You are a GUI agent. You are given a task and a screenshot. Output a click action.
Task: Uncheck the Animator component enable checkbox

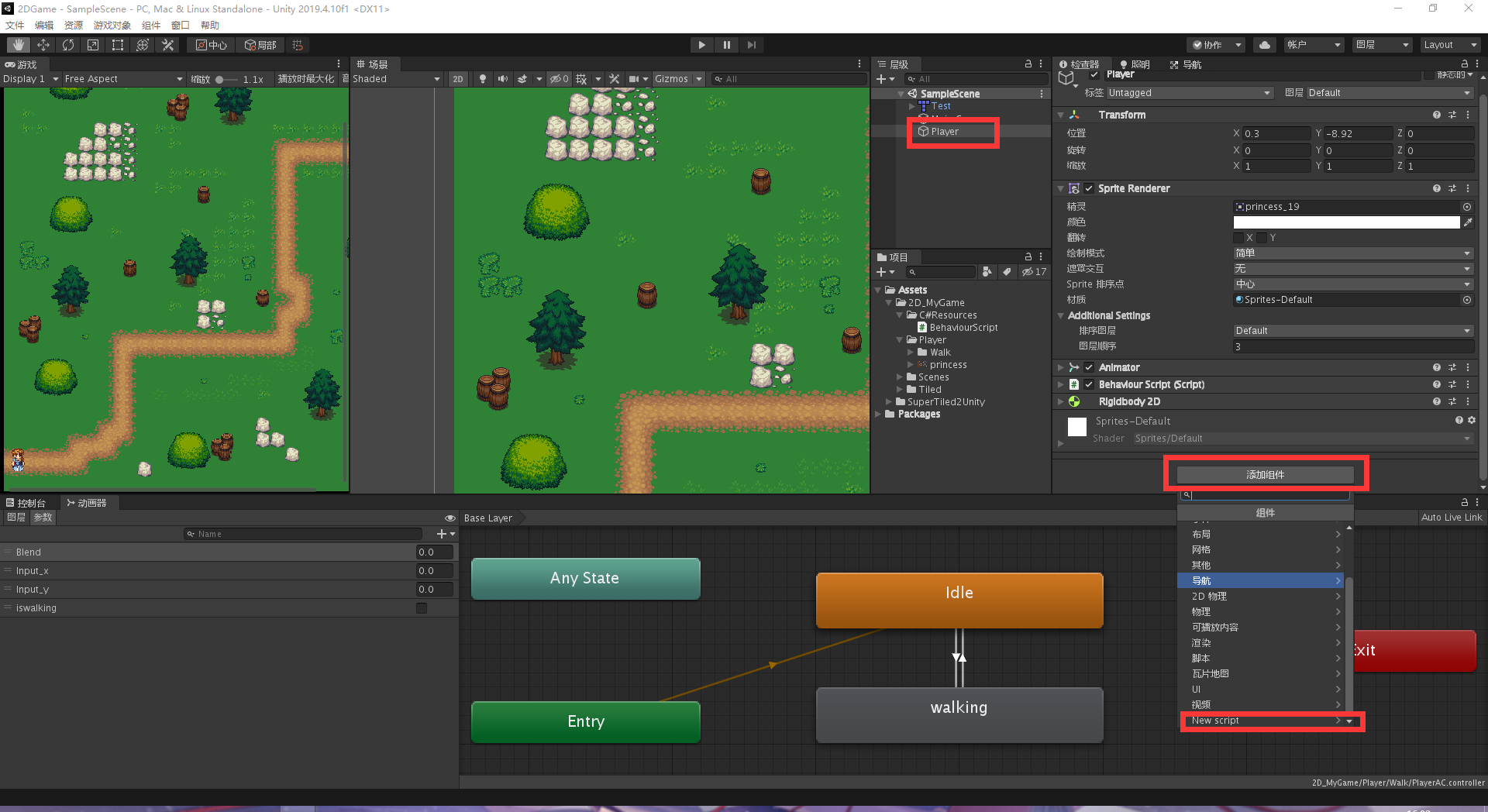coord(1089,367)
